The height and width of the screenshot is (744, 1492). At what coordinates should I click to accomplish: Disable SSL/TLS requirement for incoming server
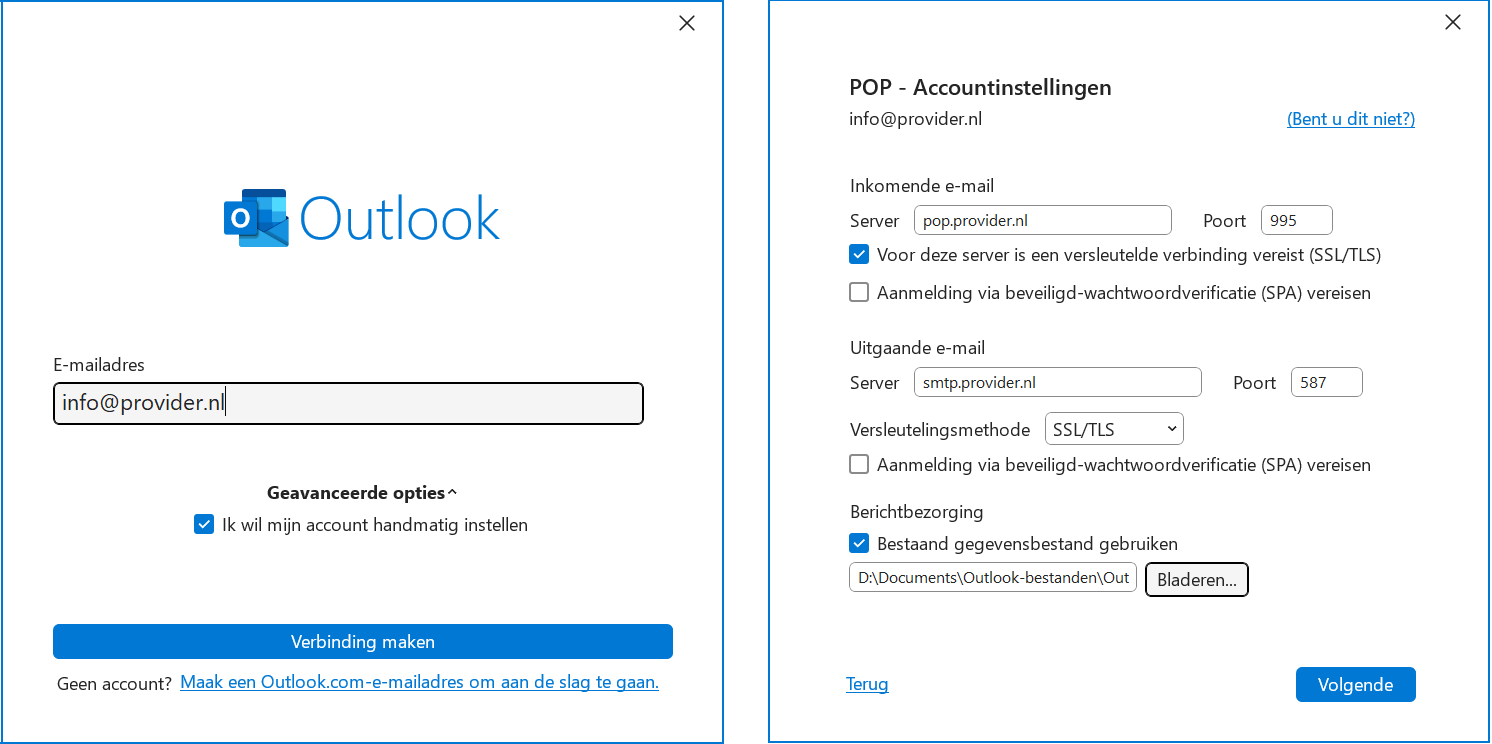(859, 254)
